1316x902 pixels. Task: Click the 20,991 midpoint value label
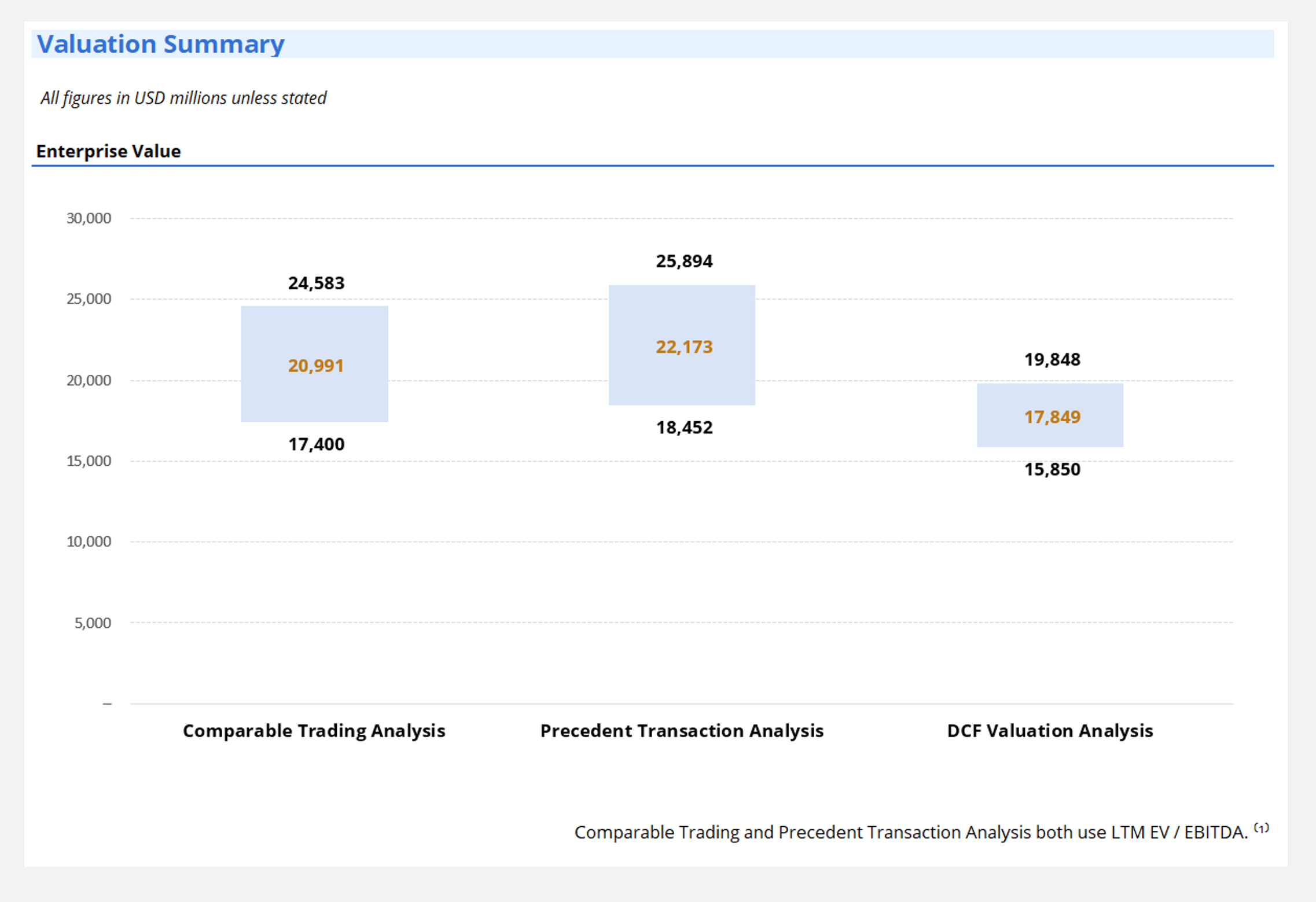(x=315, y=366)
